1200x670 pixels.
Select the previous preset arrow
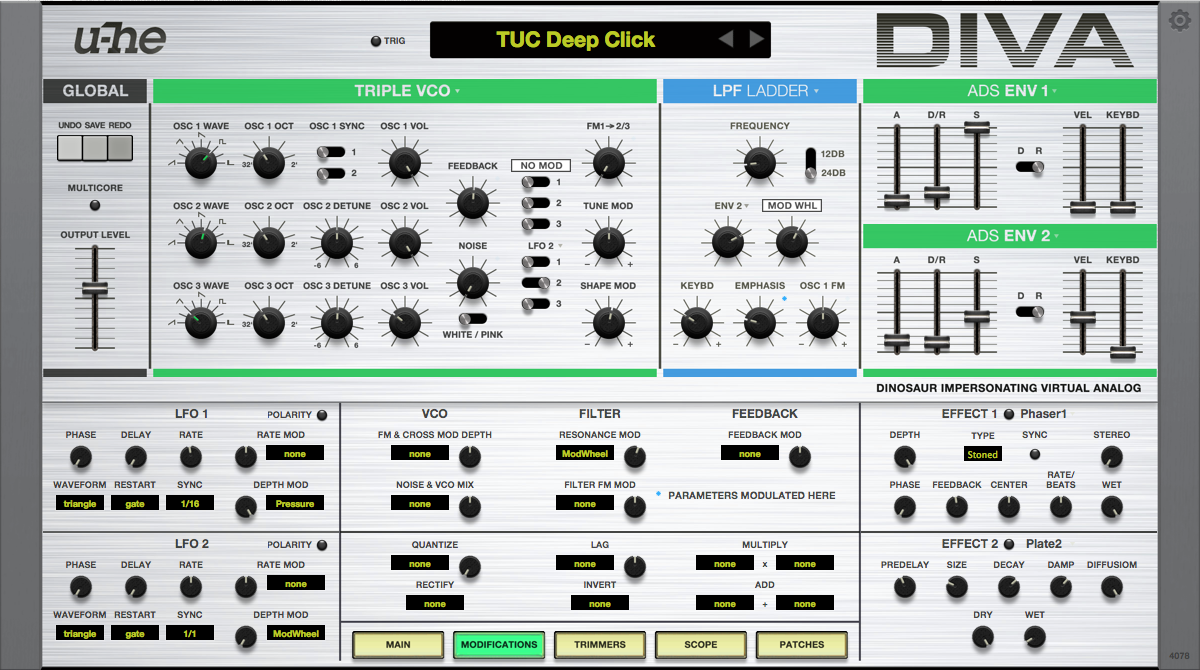pyautogui.click(x=726, y=40)
